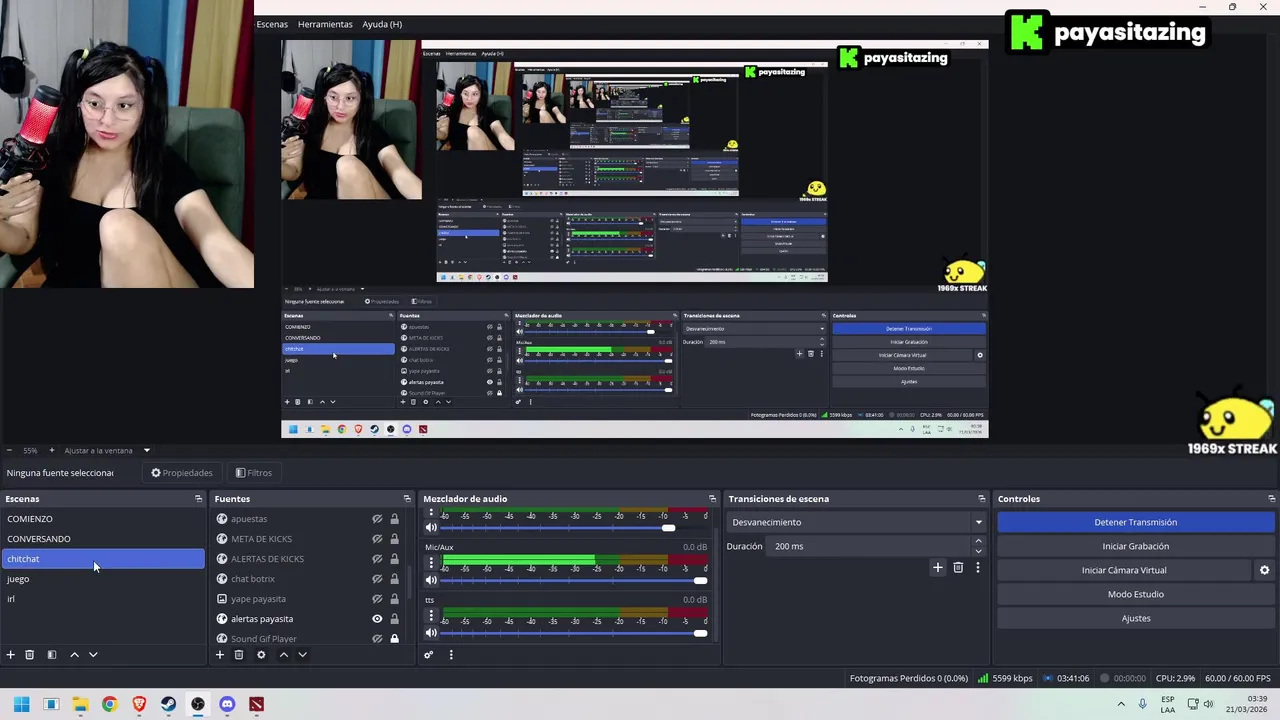Open source properties gear in the Fuentes toolbar

(x=261, y=655)
